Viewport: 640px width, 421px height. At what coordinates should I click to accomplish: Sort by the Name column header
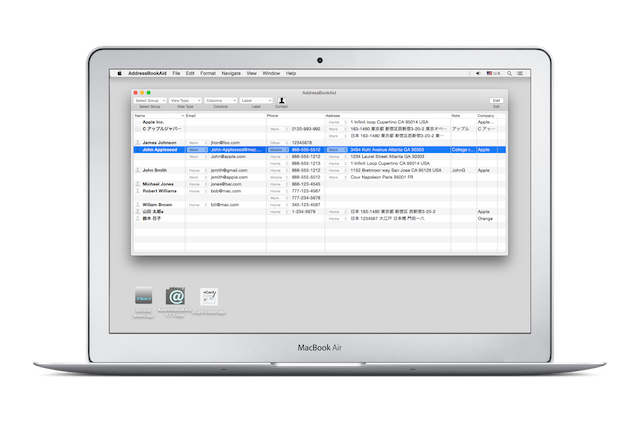point(159,116)
